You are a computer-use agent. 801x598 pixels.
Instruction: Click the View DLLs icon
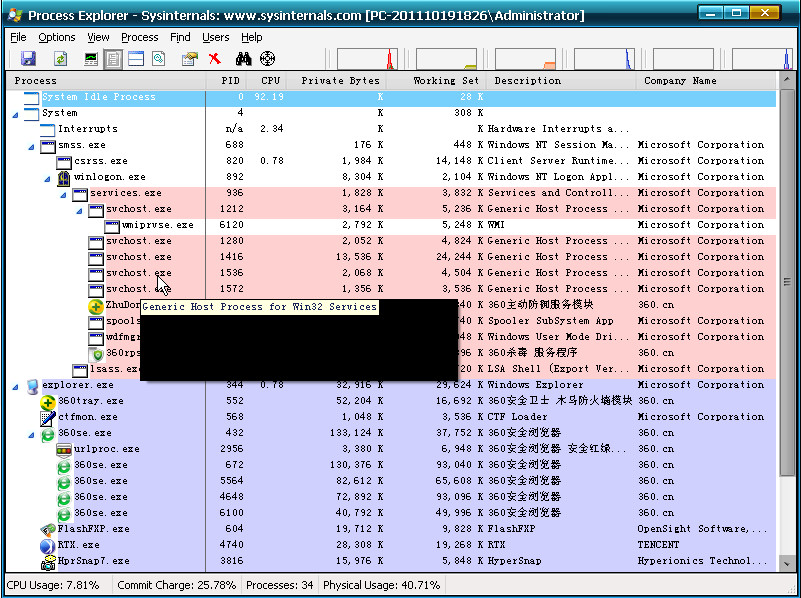[160, 58]
